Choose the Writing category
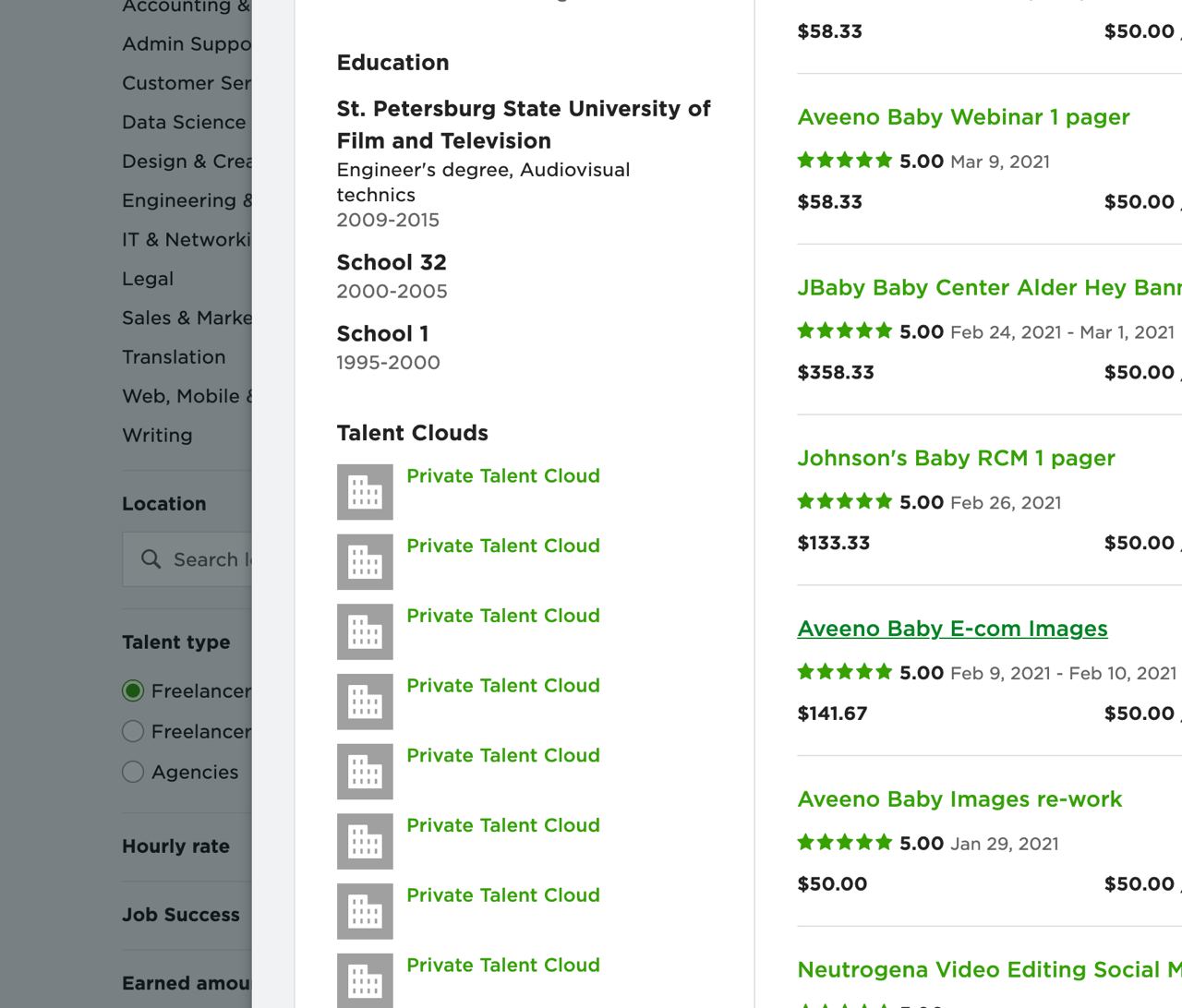The width and height of the screenshot is (1182, 1008). 157,436
